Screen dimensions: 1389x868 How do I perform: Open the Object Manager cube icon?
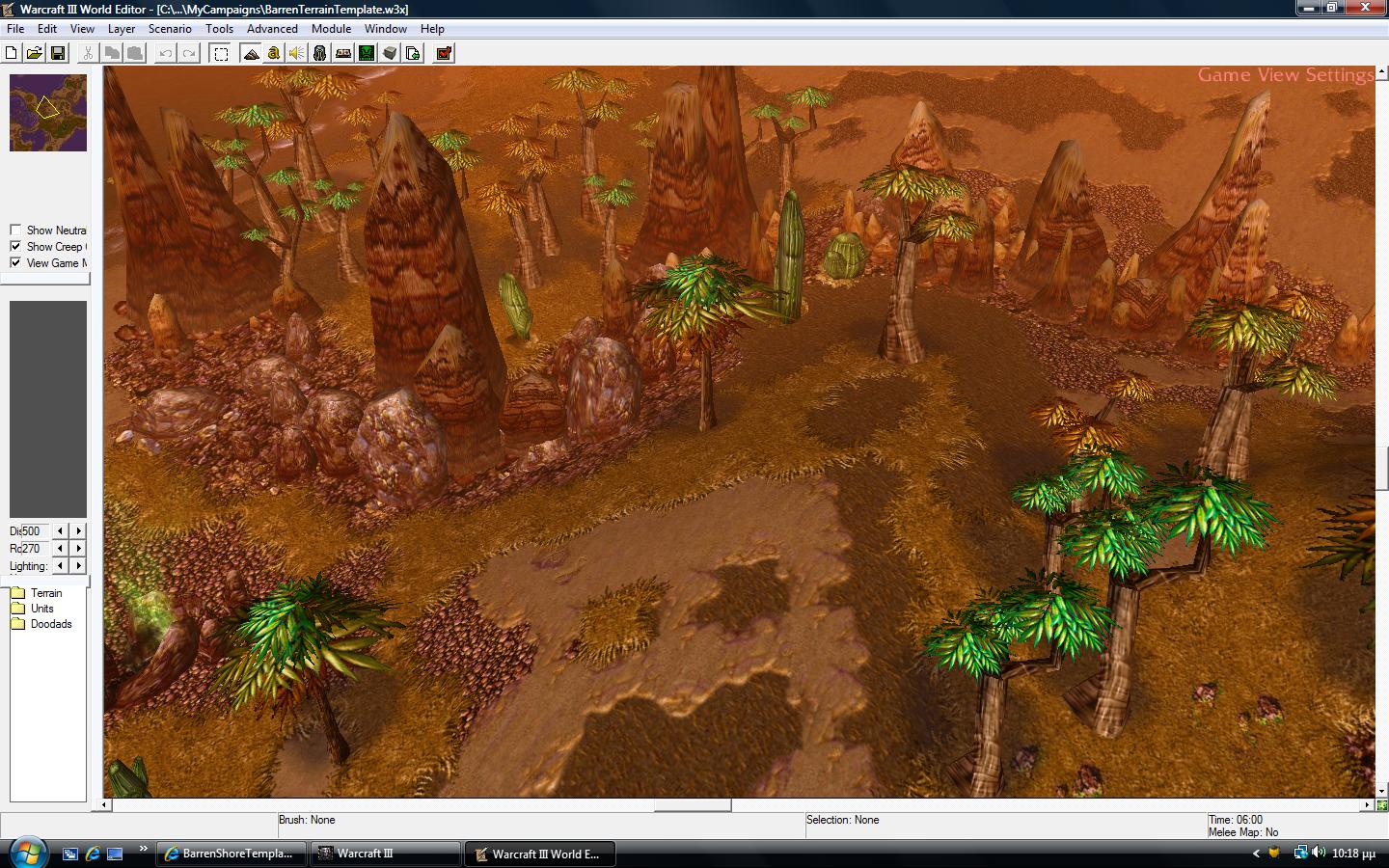pos(390,53)
